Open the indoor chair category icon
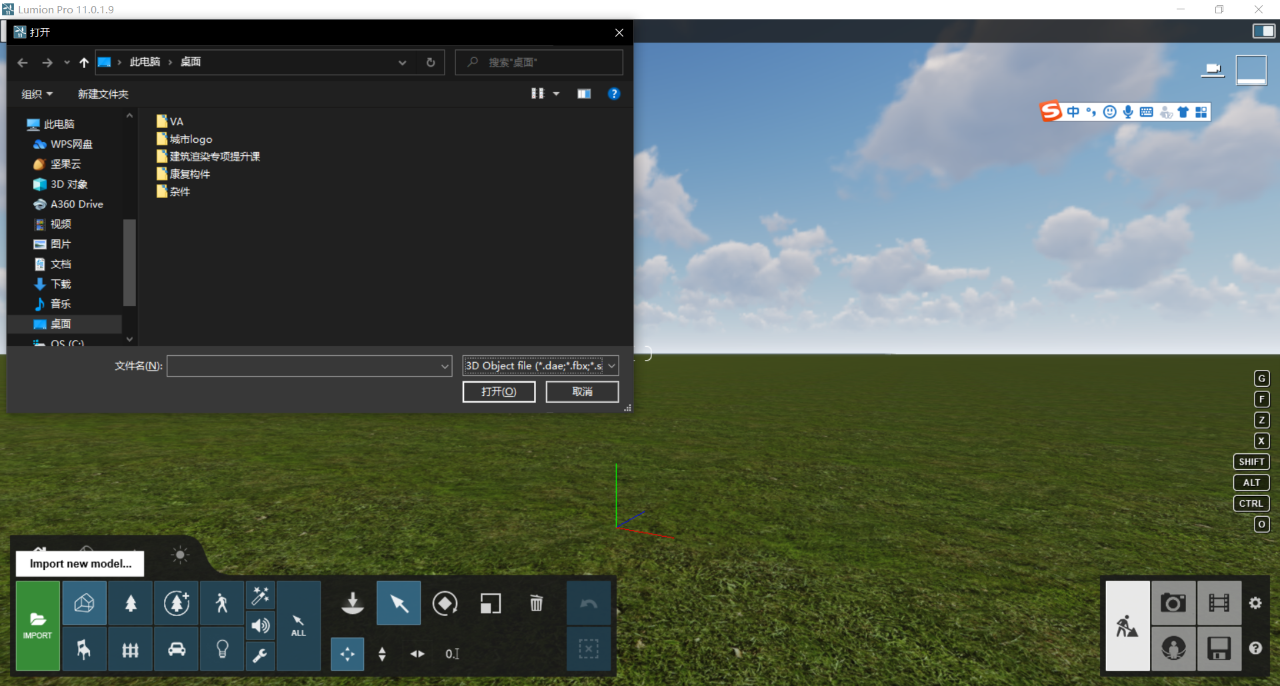 click(85, 649)
